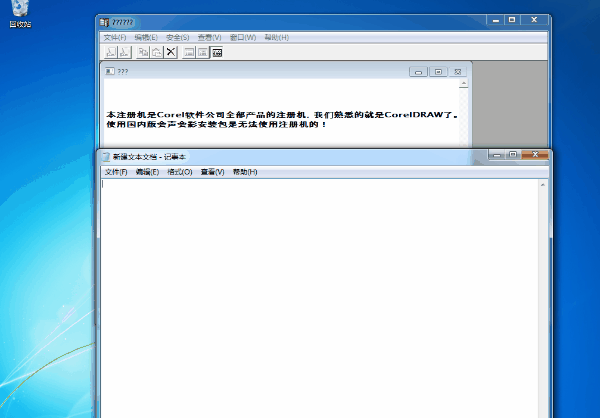
Task: Open Notepad's 查看(V) menu
Action: coord(212,172)
